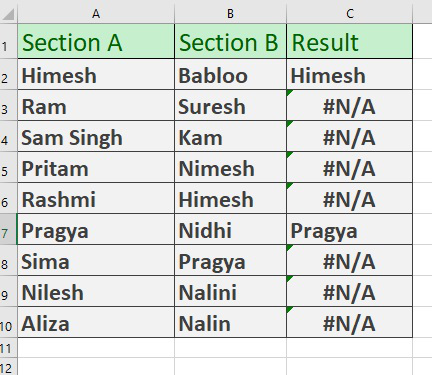Click the Nalini cell
The image size is (432, 375).
[230, 291]
